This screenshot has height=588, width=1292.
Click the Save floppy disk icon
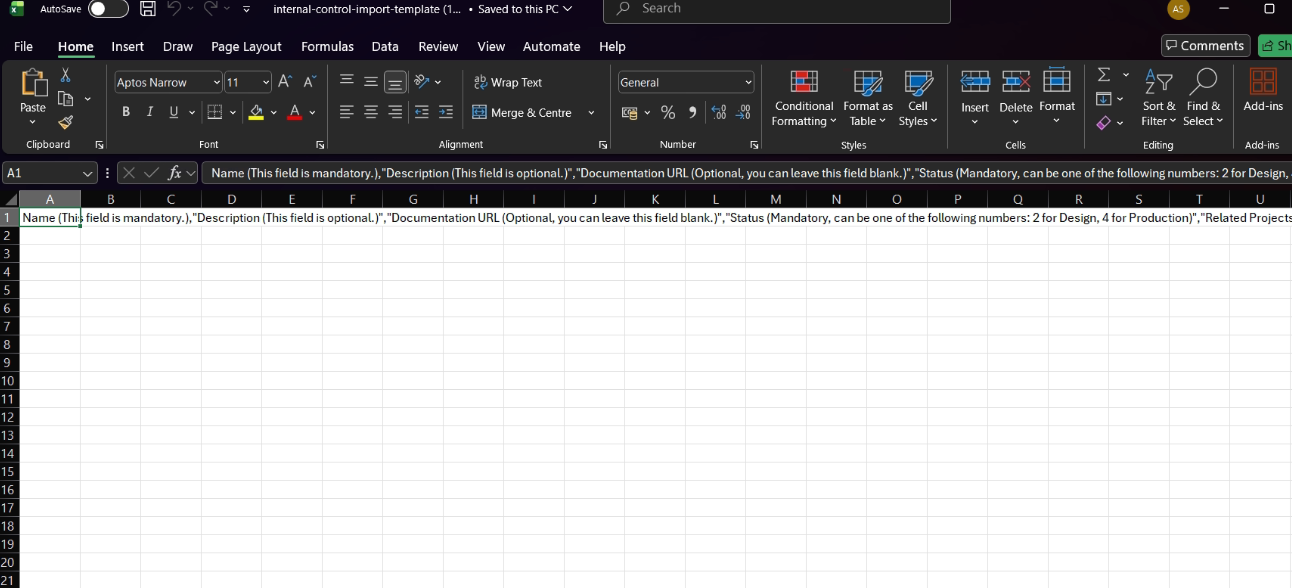pos(148,9)
